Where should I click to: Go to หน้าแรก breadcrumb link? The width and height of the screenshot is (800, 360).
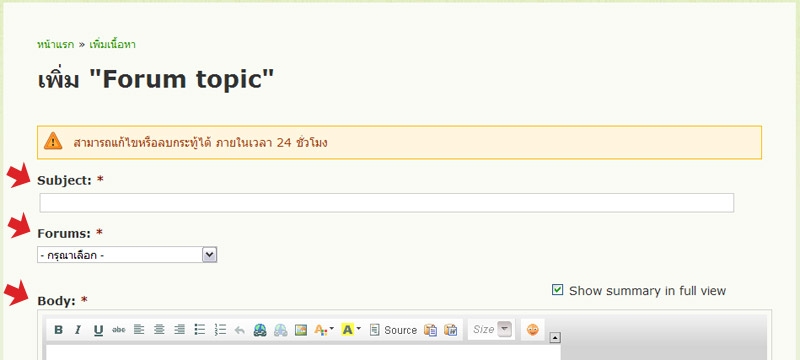tap(56, 44)
